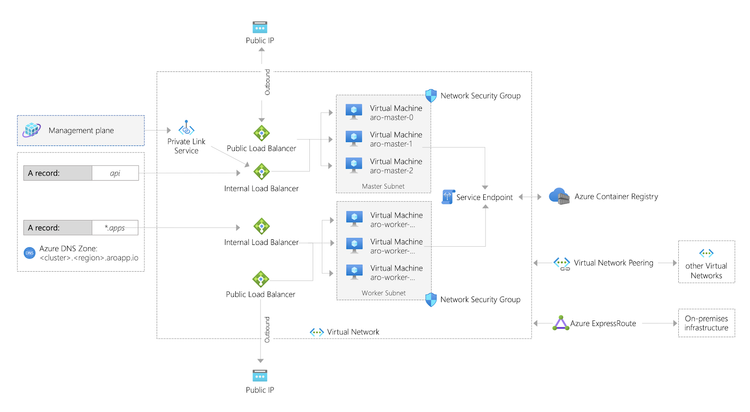Select the upper Network Security Group shield
The width and height of the screenshot is (750, 412).
pyautogui.click(x=431, y=95)
